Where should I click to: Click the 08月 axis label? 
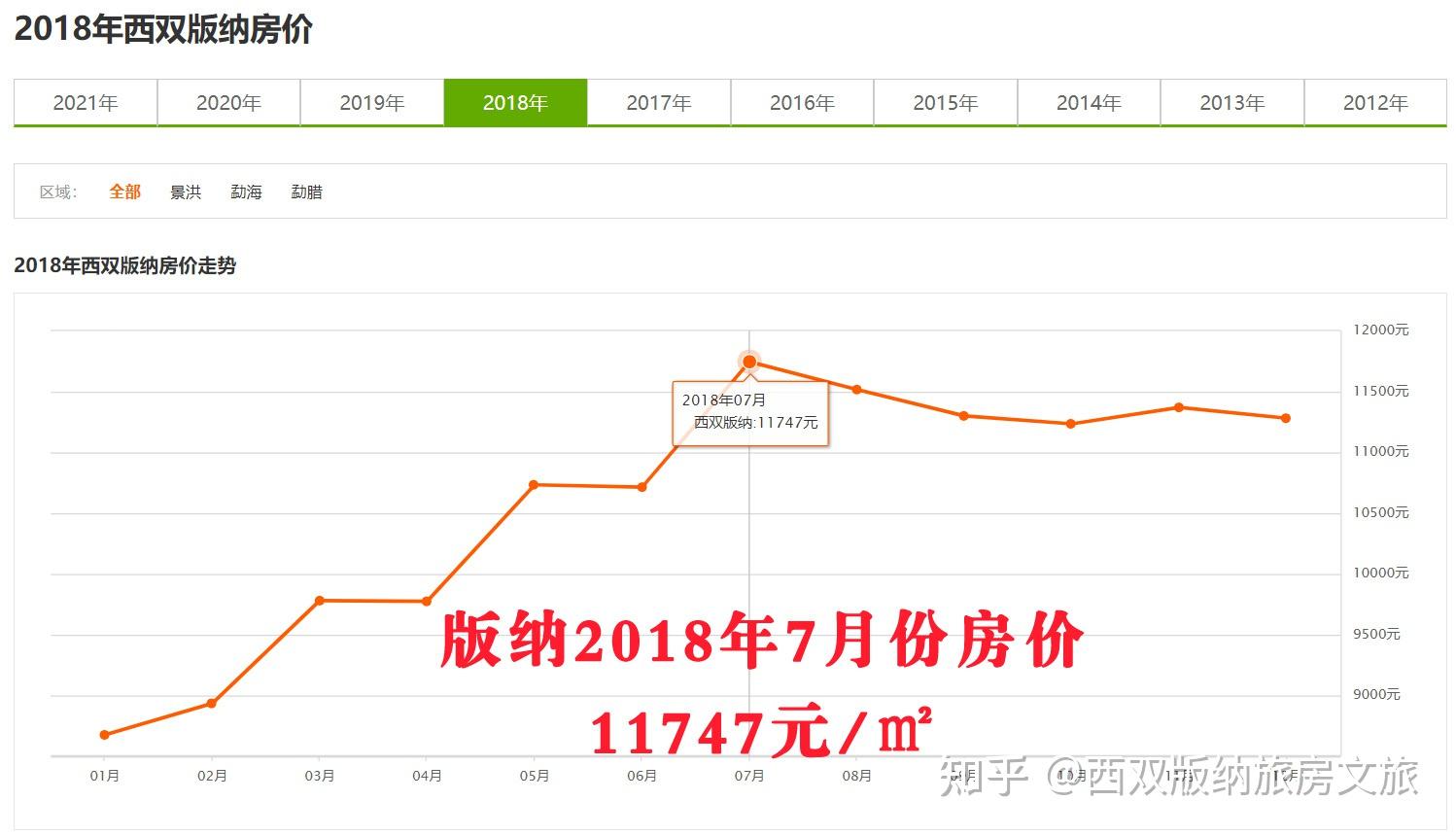856,776
